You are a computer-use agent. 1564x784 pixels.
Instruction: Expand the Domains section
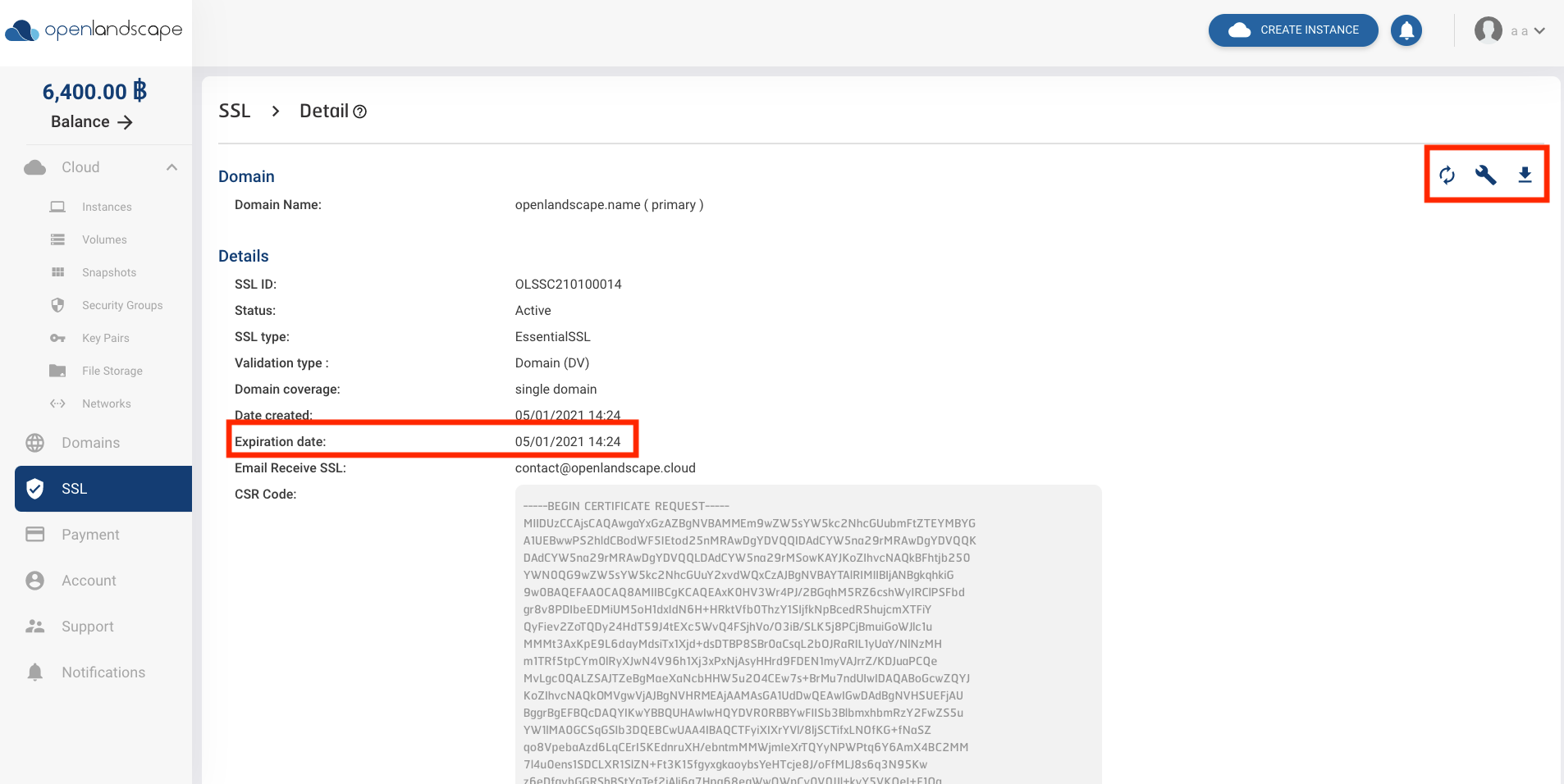(89, 443)
